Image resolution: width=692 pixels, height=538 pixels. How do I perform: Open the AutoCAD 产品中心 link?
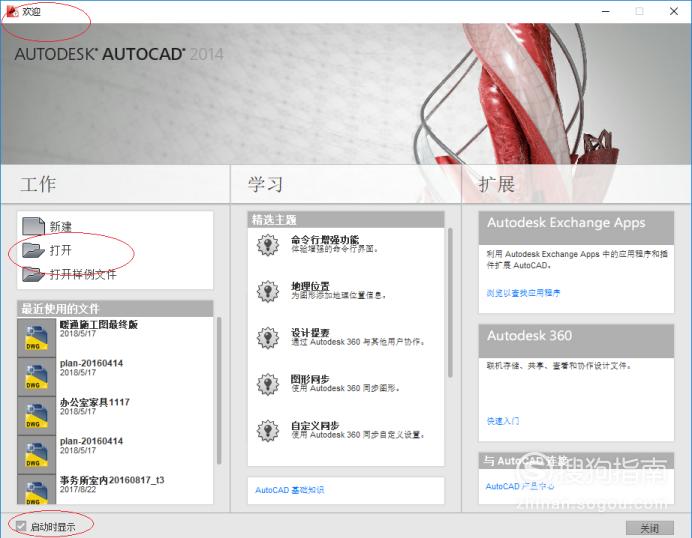[x=520, y=486]
